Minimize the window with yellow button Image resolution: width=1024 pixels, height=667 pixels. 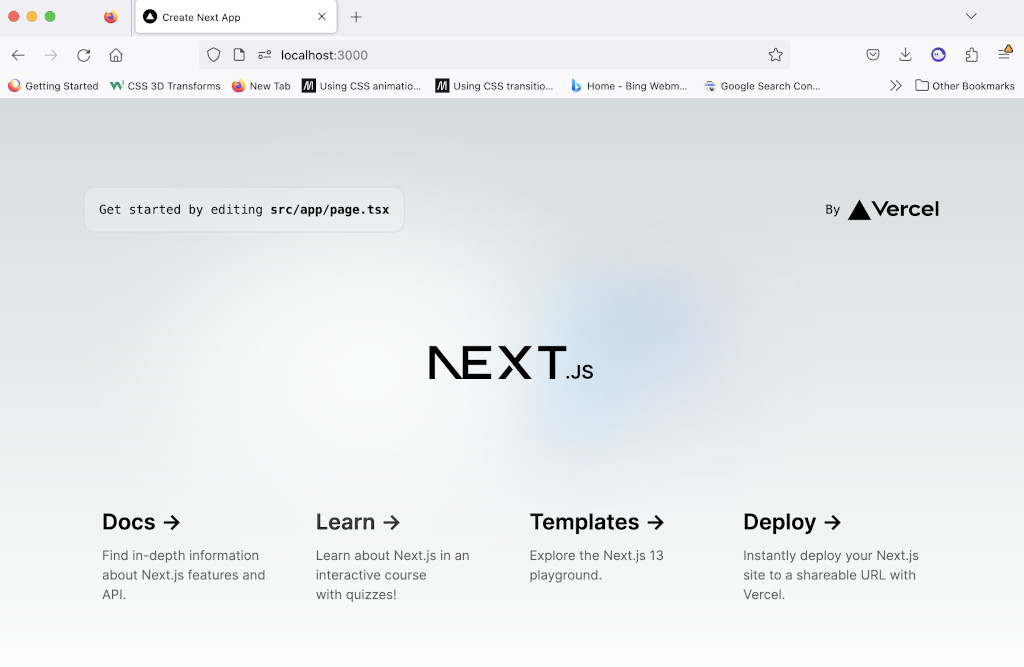coord(31,16)
